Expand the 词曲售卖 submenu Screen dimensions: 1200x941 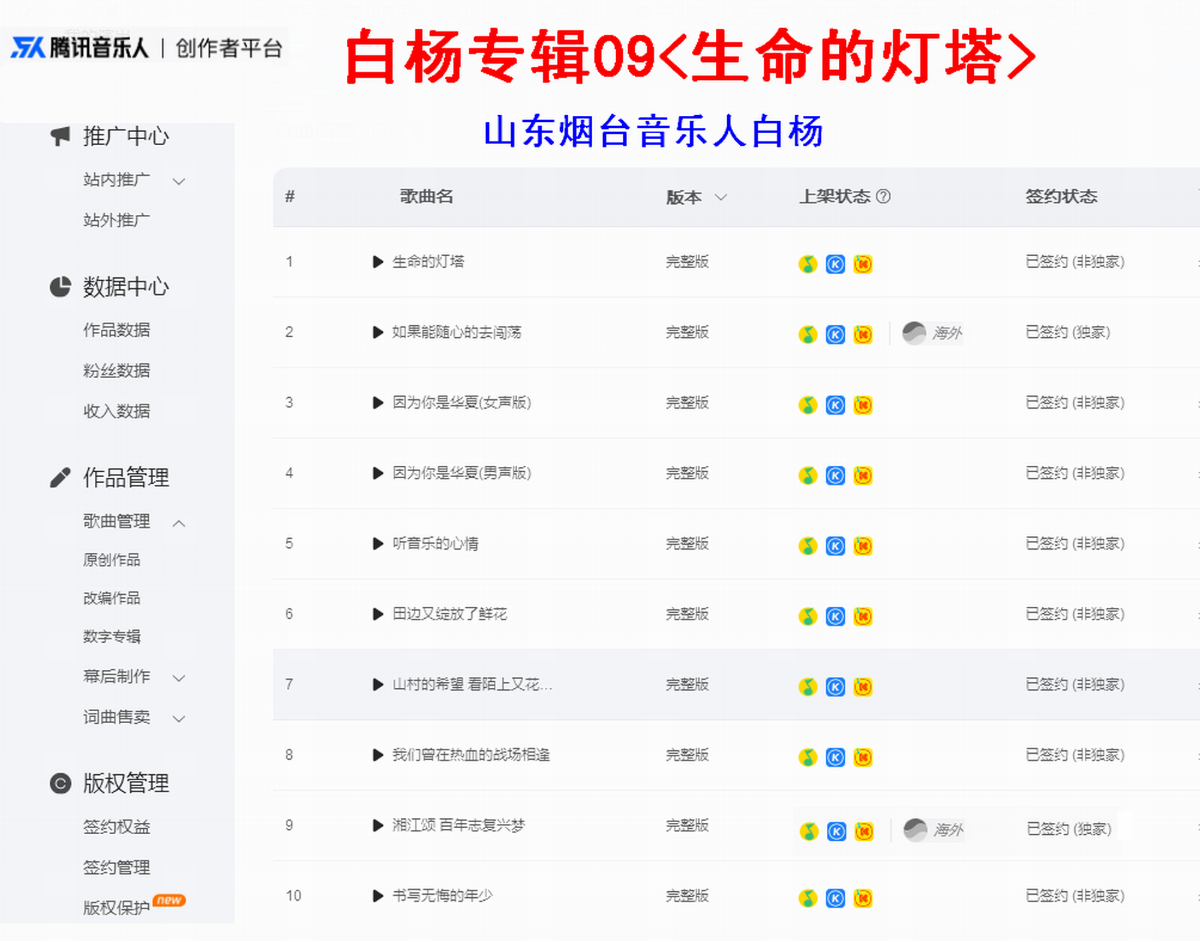click(179, 719)
